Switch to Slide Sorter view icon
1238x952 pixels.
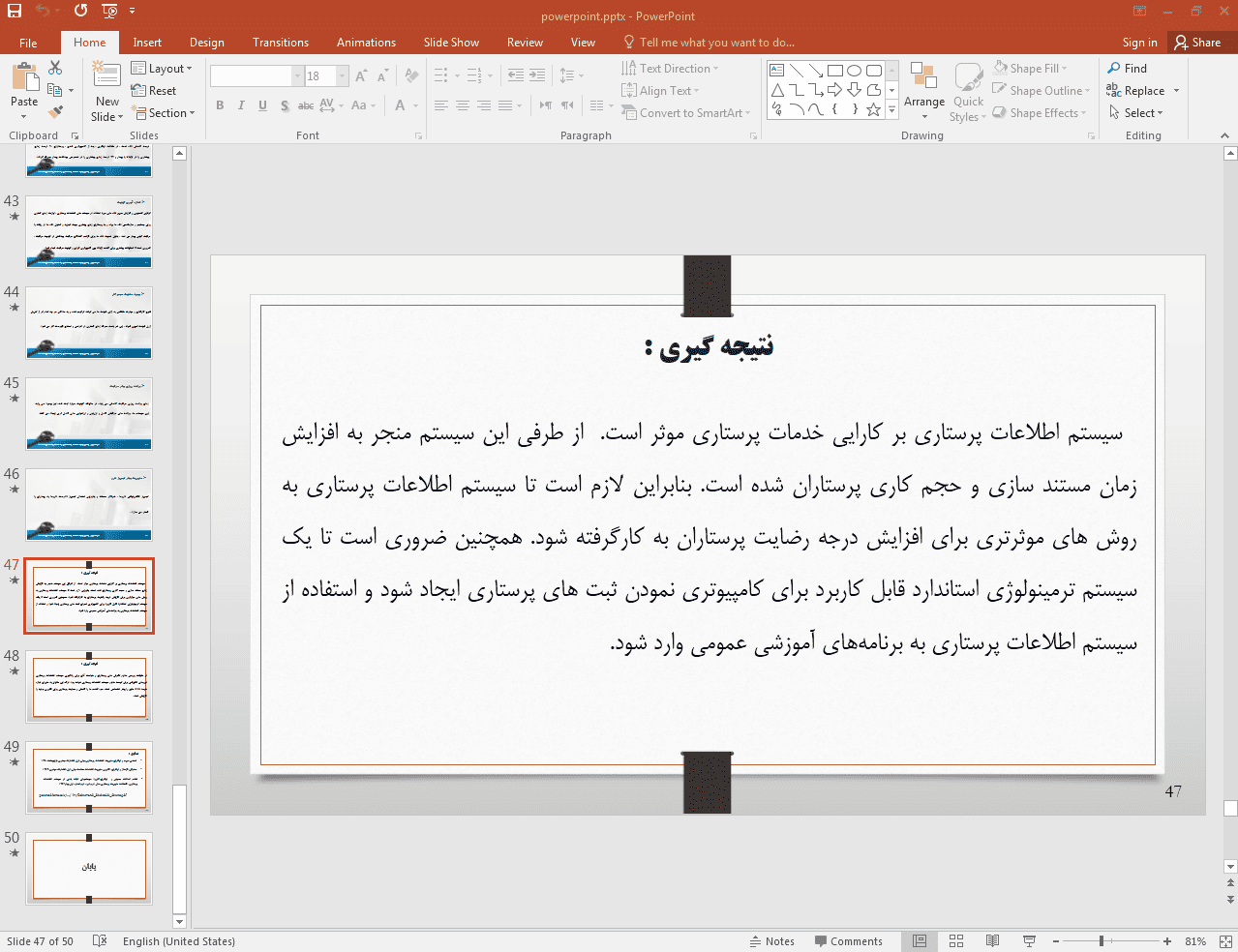click(956, 941)
